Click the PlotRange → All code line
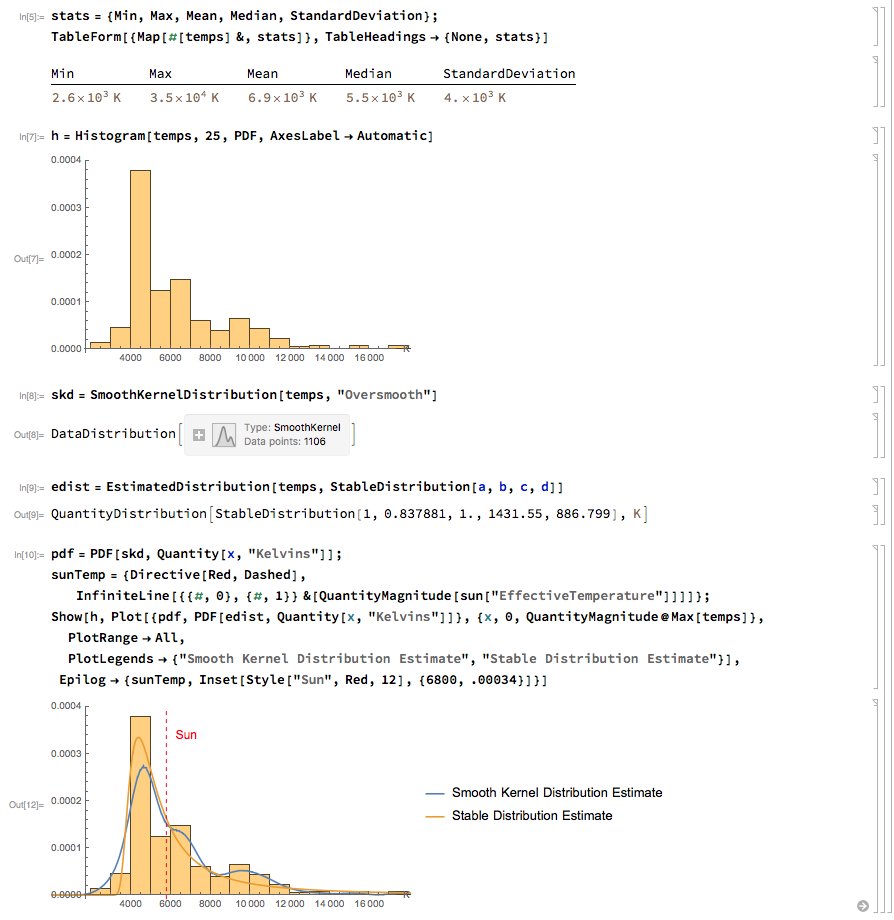The height and width of the screenshot is (920, 894). coord(126,638)
